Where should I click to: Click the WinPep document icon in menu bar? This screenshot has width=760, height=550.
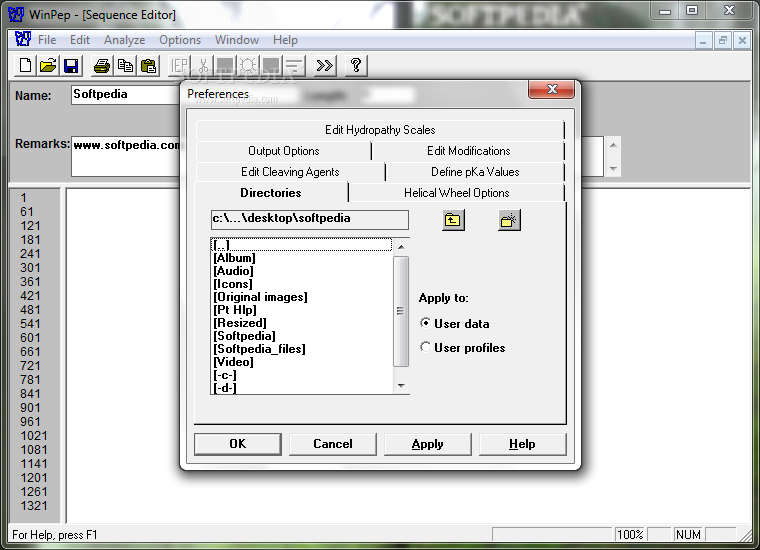22,39
